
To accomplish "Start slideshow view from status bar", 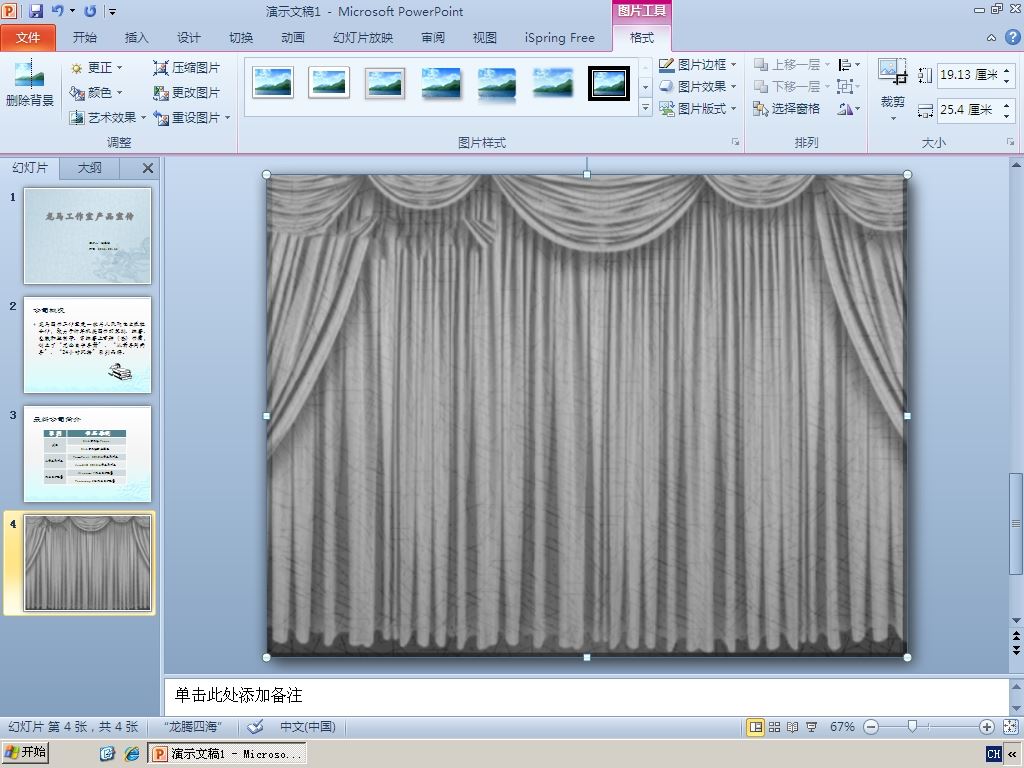I will 811,727.
